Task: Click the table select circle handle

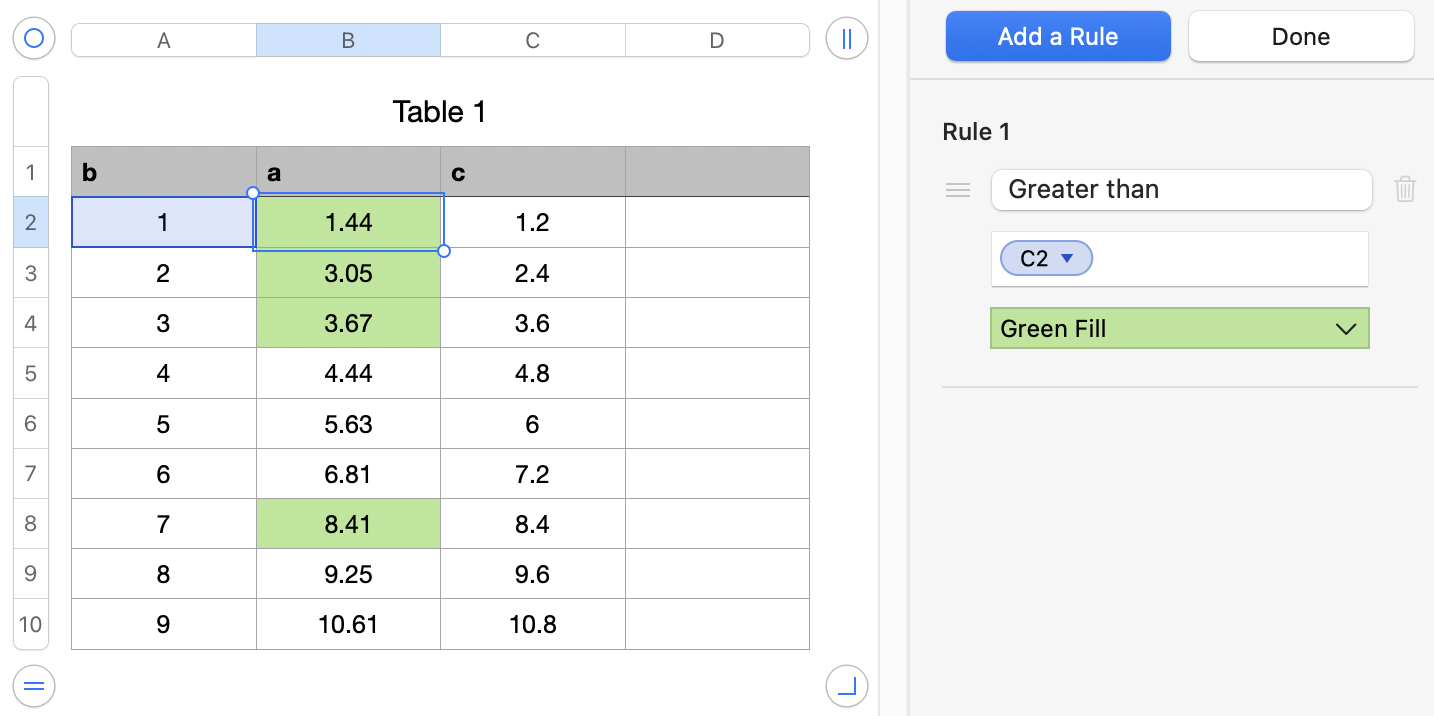Action: click(34, 39)
